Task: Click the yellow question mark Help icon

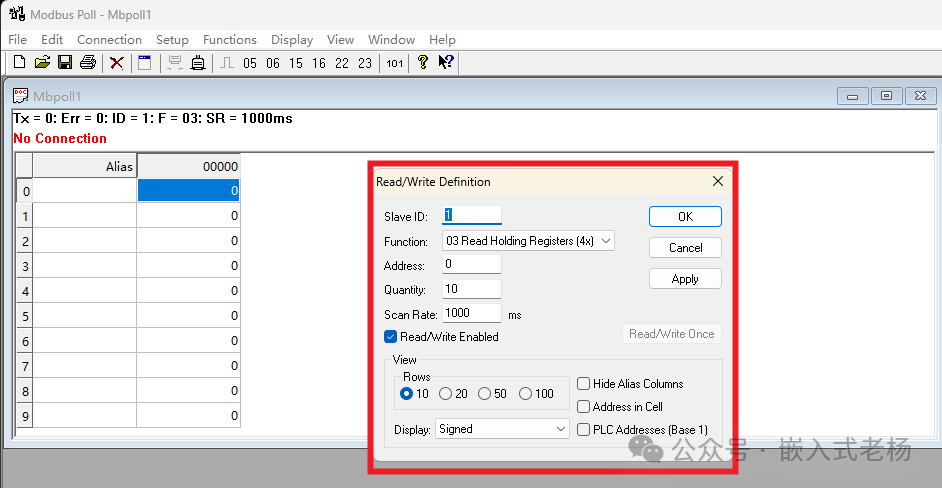Action: [x=422, y=63]
